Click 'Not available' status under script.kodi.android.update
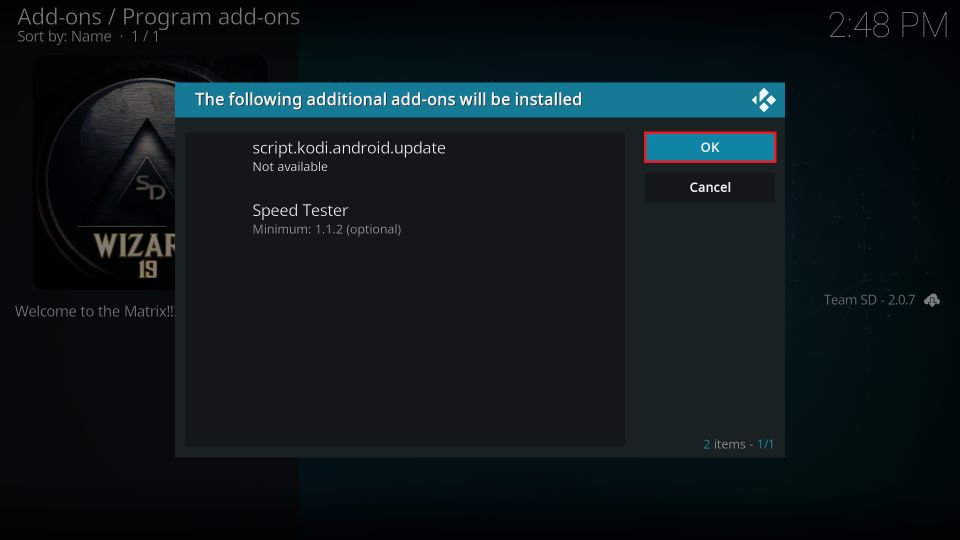This screenshot has width=960, height=540. 290,167
